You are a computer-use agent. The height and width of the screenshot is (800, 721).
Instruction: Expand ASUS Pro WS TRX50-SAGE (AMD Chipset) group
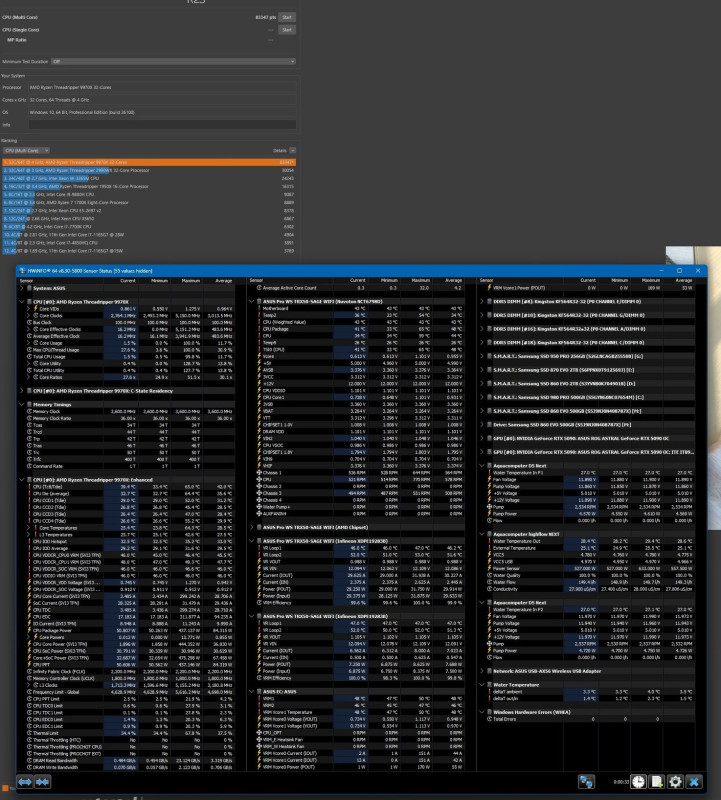(x=252, y=527)
